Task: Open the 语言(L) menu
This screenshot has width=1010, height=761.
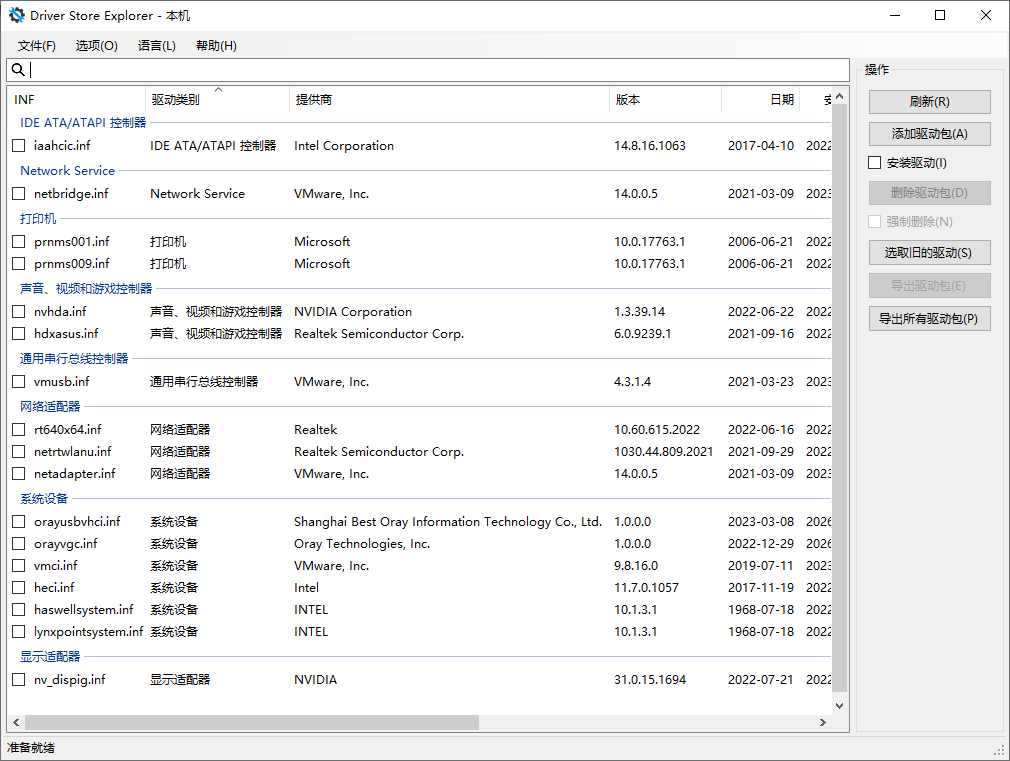Action: (x=157, y=46)
